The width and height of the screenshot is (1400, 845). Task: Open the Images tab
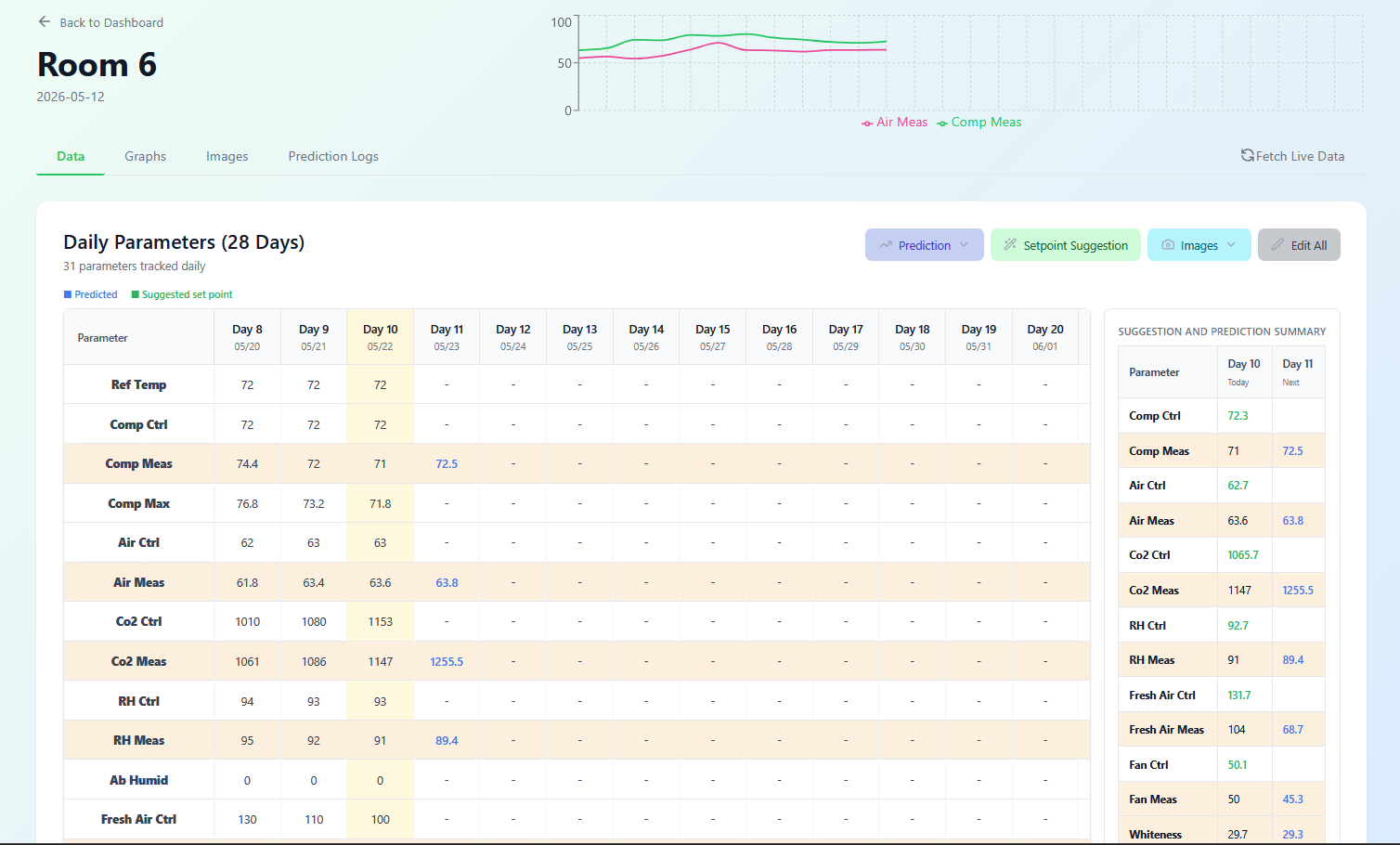point(227,156)
